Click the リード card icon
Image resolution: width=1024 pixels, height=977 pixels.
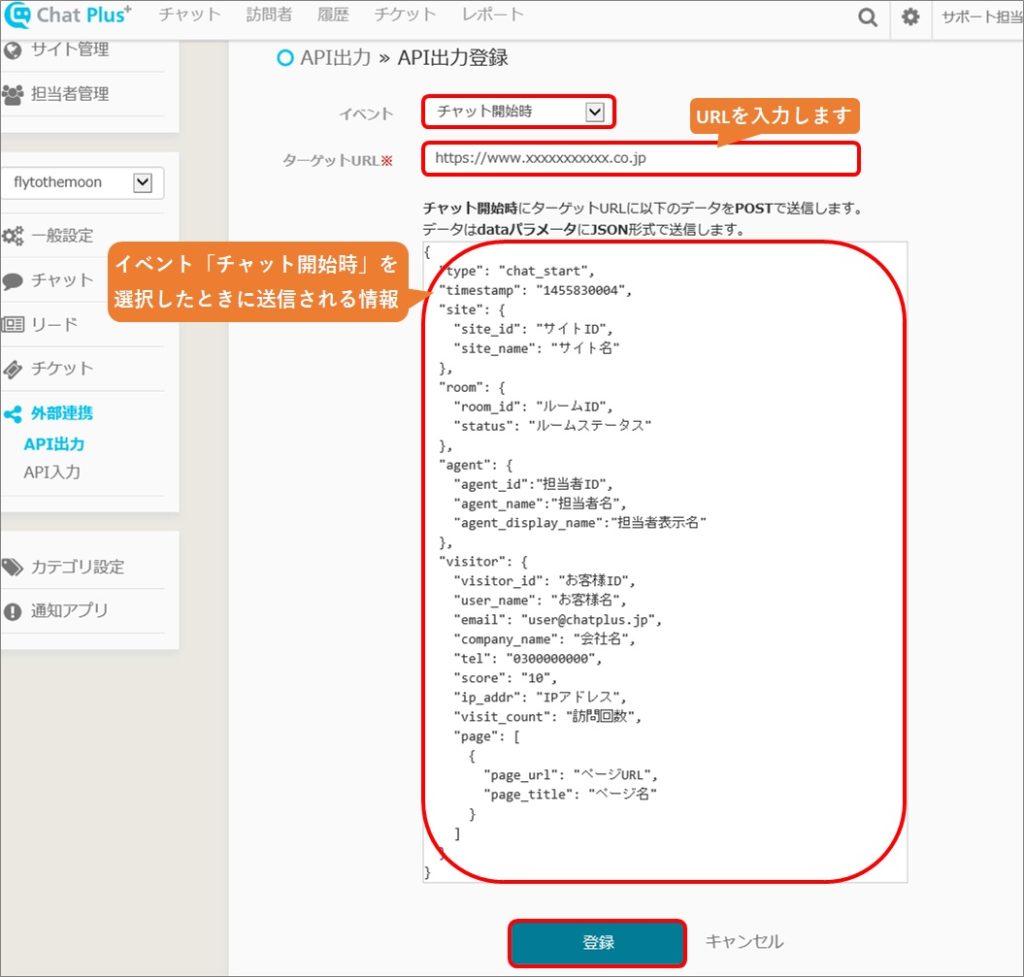click(x=12, y=324)
